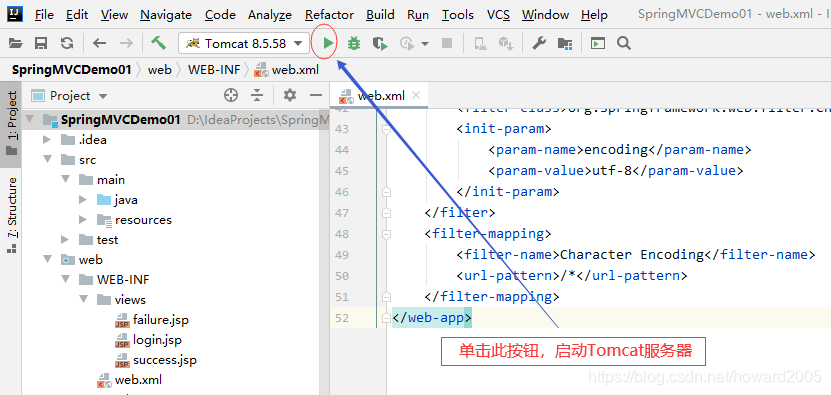Click the Run Anything terminal icon
831x395 pixels.
[598, 43]
